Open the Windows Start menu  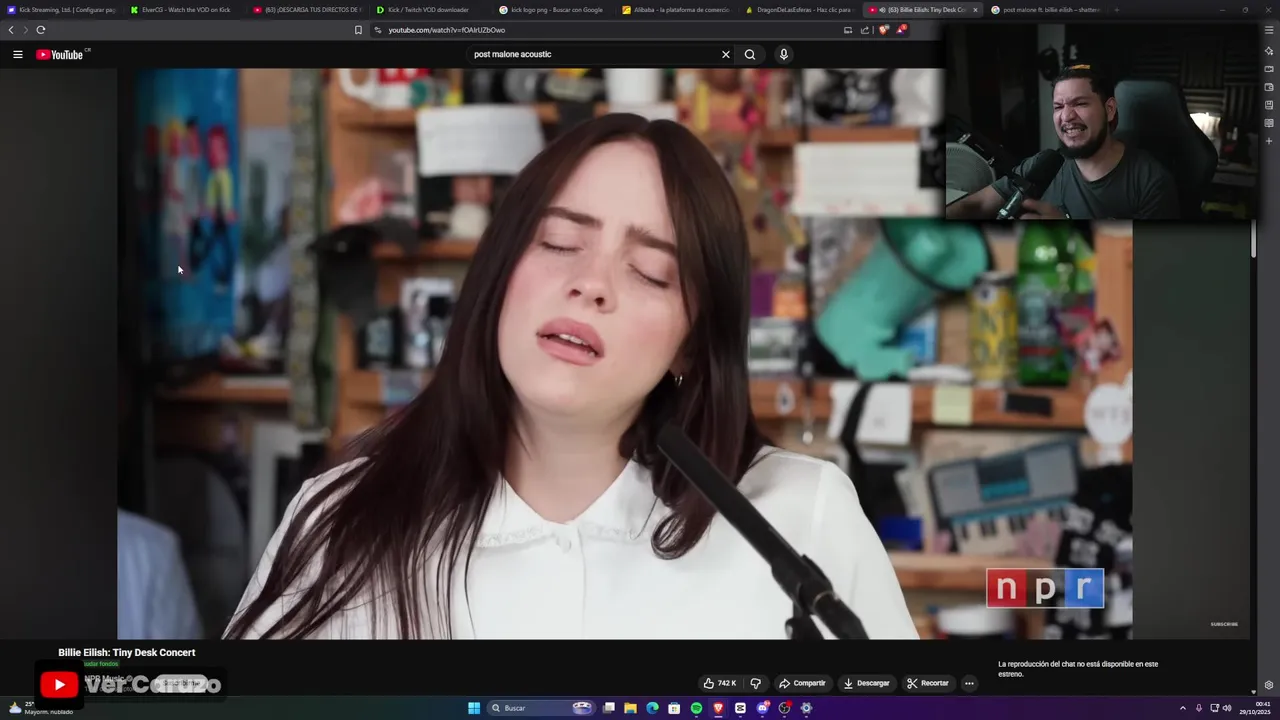click(474, 708)
